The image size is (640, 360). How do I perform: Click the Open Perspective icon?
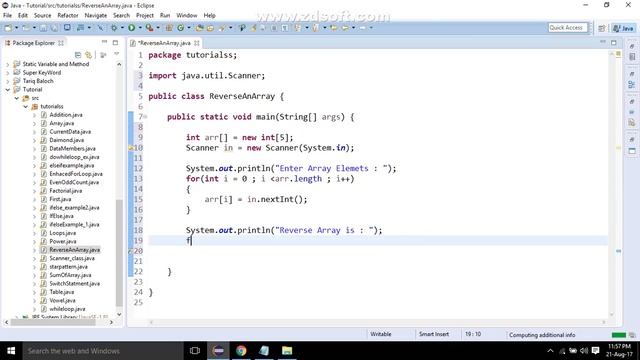click(x=602, y=28)
